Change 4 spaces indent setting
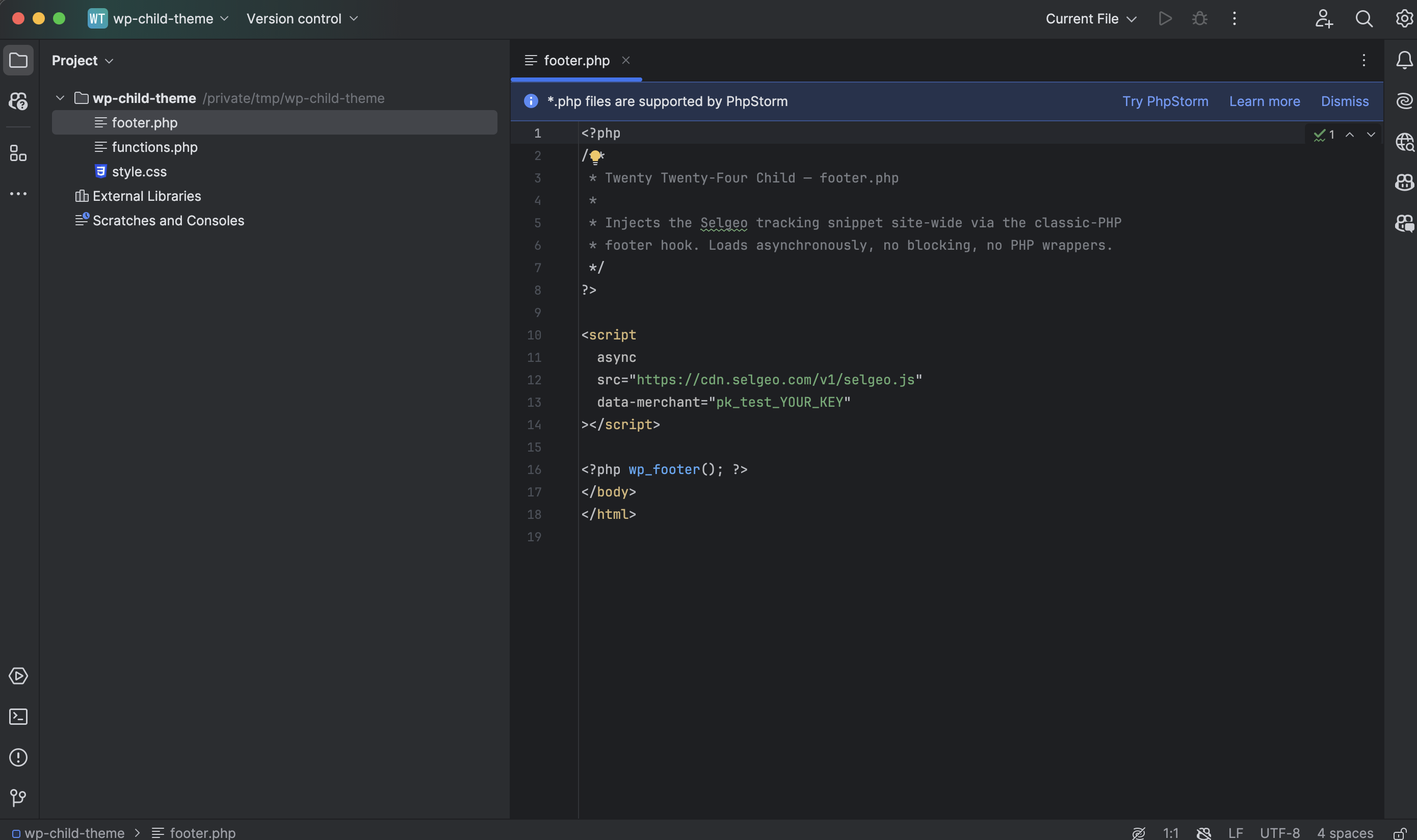The height and width of the screenshot is (840, 1417). pyautogui.click(x=1345, y=833)
